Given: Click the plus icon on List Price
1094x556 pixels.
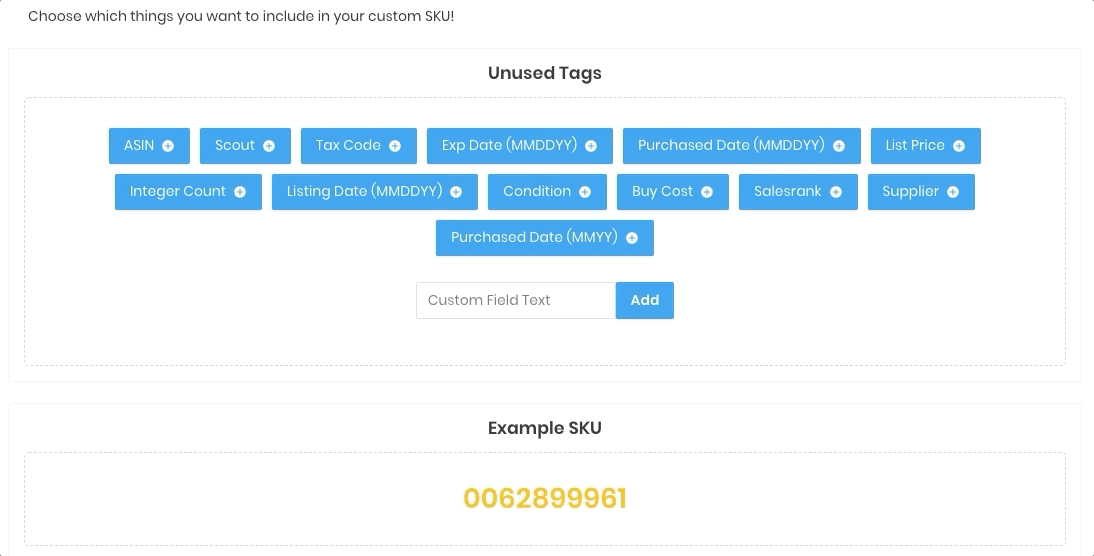Looking at the screenshot, I should [959, 146].
